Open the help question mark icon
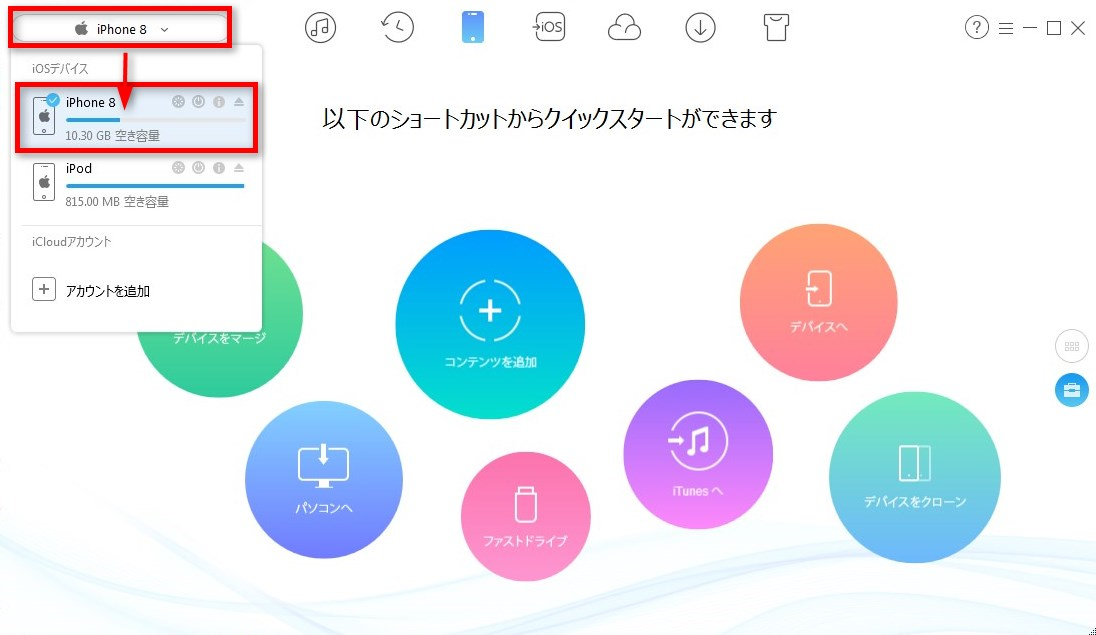This screenshot has height=635, width=1096. coord(976,28)
